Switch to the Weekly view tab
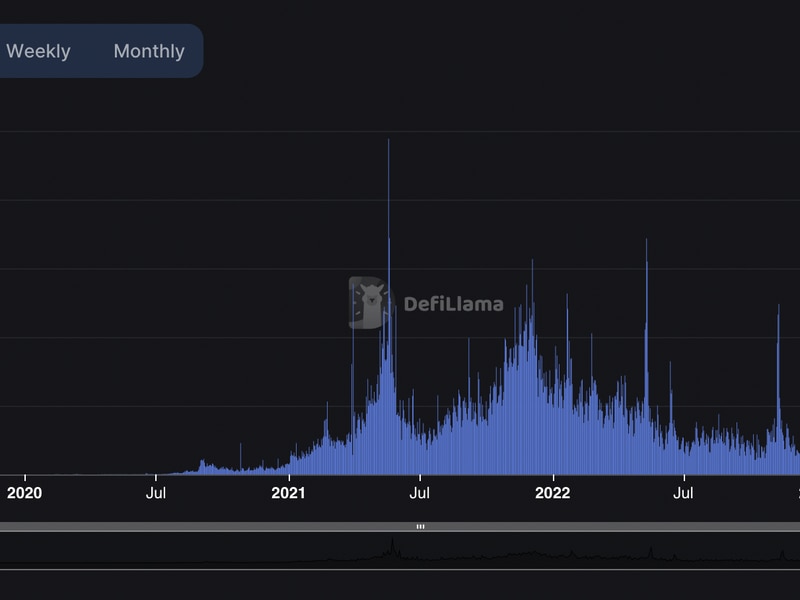 pos(38,51)
